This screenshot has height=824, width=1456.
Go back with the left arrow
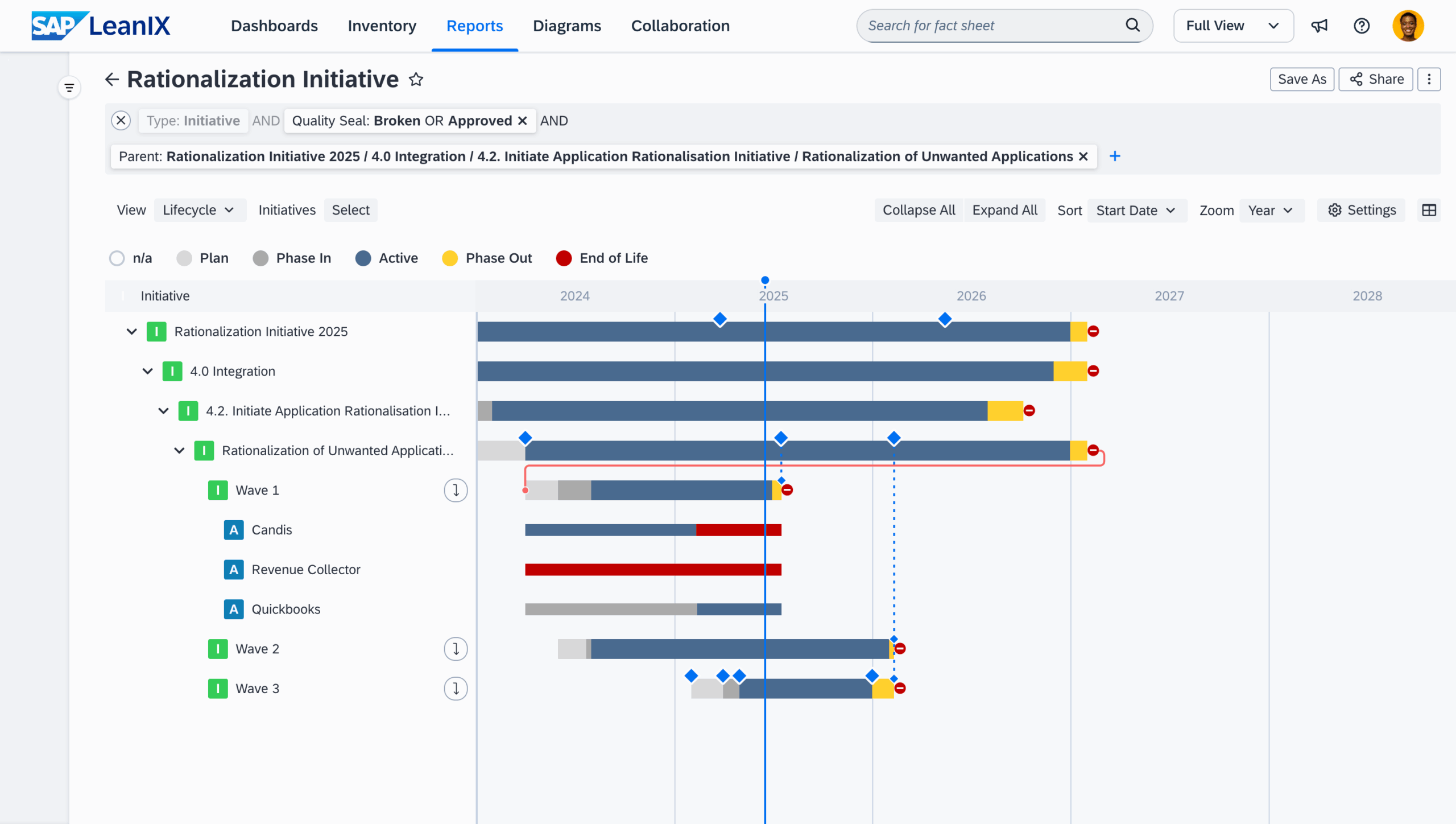click(112, 79)
